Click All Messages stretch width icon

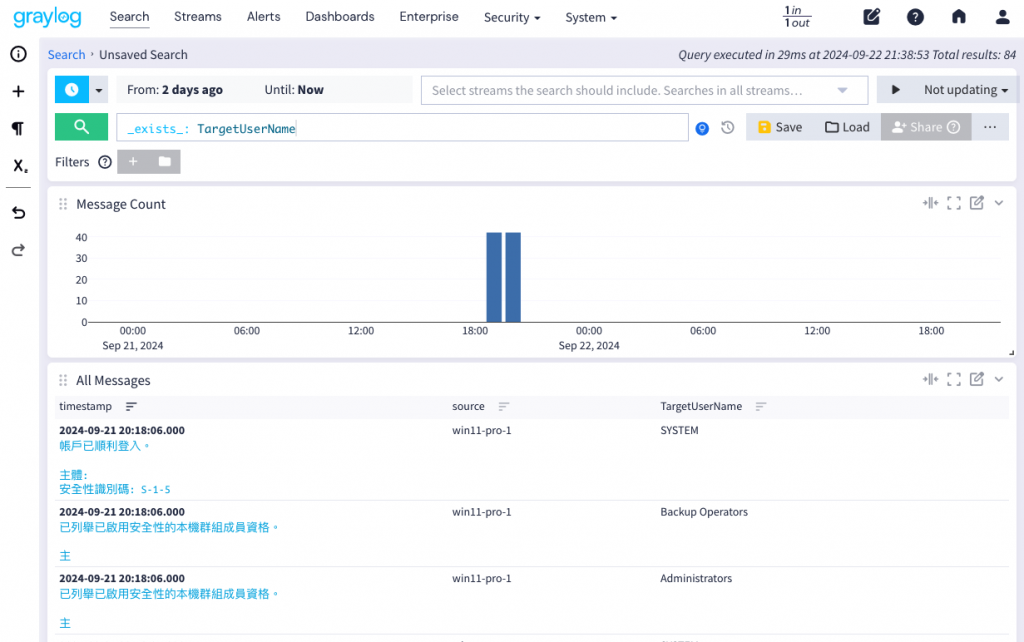pos(930,379)
